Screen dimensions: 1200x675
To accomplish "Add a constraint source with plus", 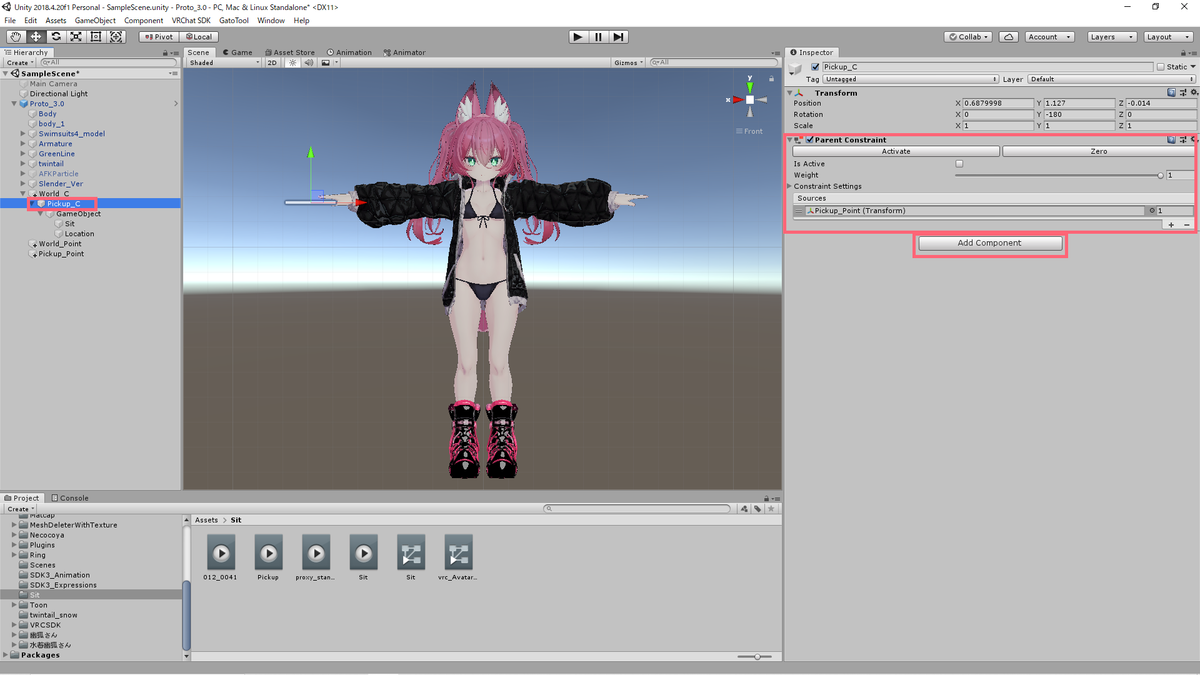I will 1171,225.
